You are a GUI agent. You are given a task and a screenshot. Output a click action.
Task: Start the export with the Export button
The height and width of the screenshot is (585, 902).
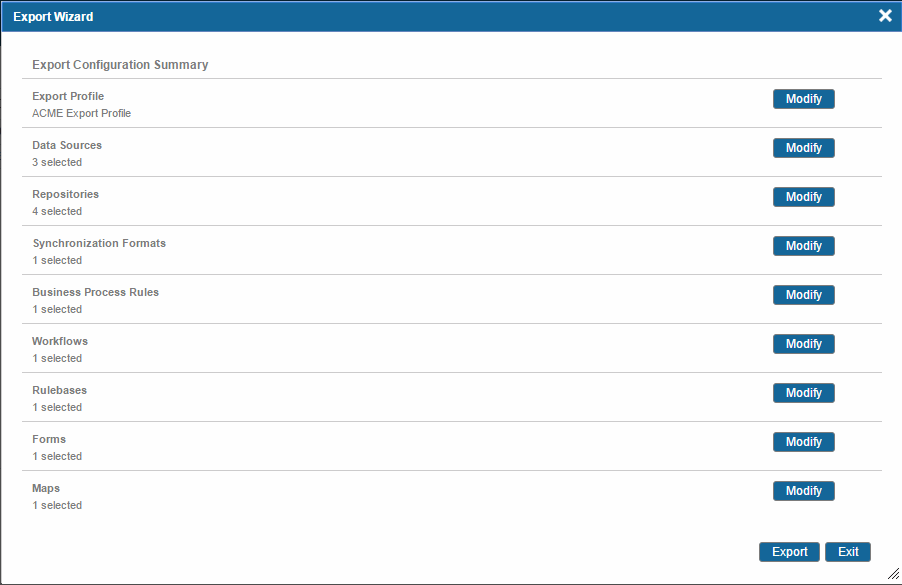[789, 552]
